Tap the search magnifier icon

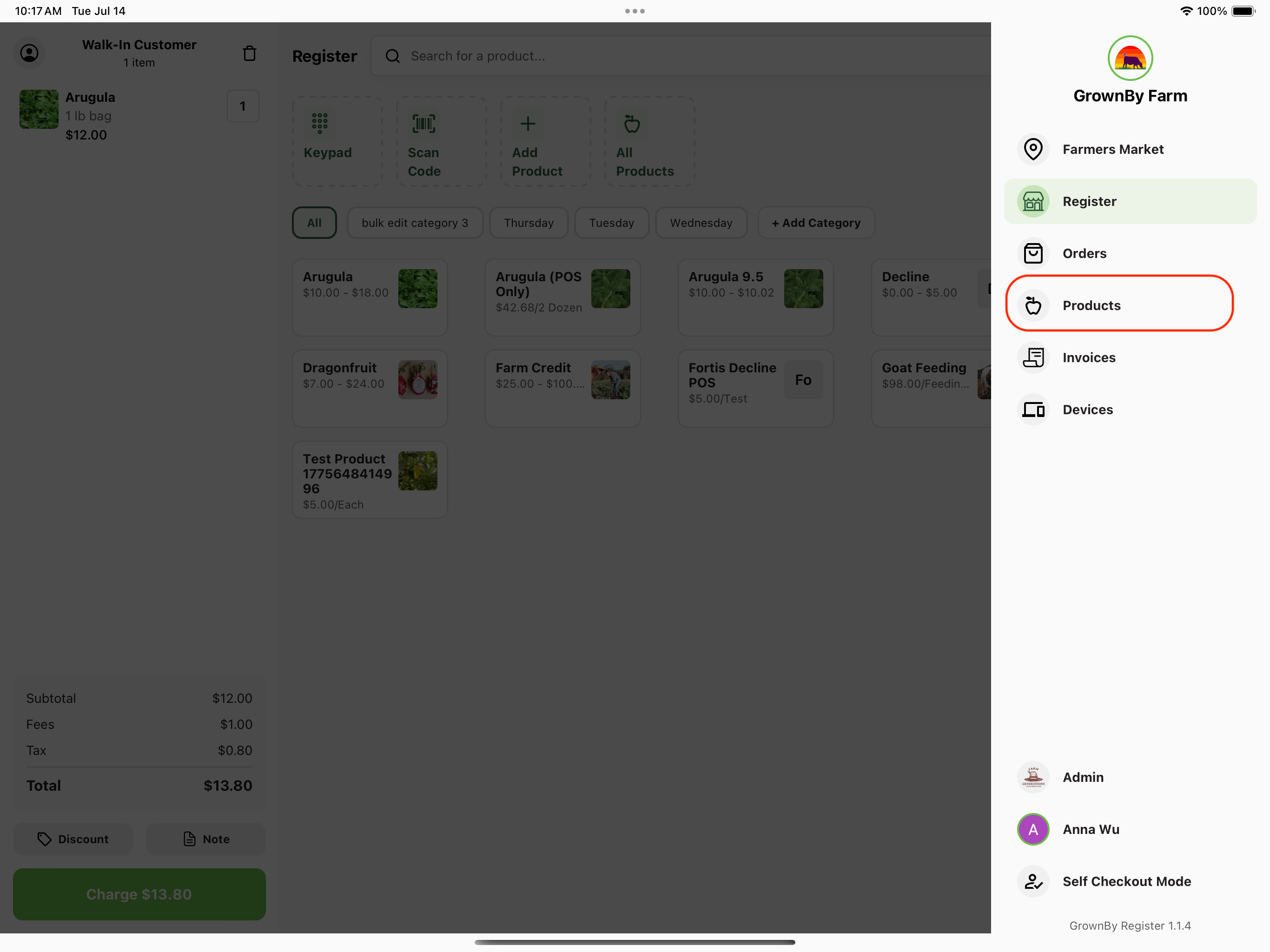tap(393, 56)
